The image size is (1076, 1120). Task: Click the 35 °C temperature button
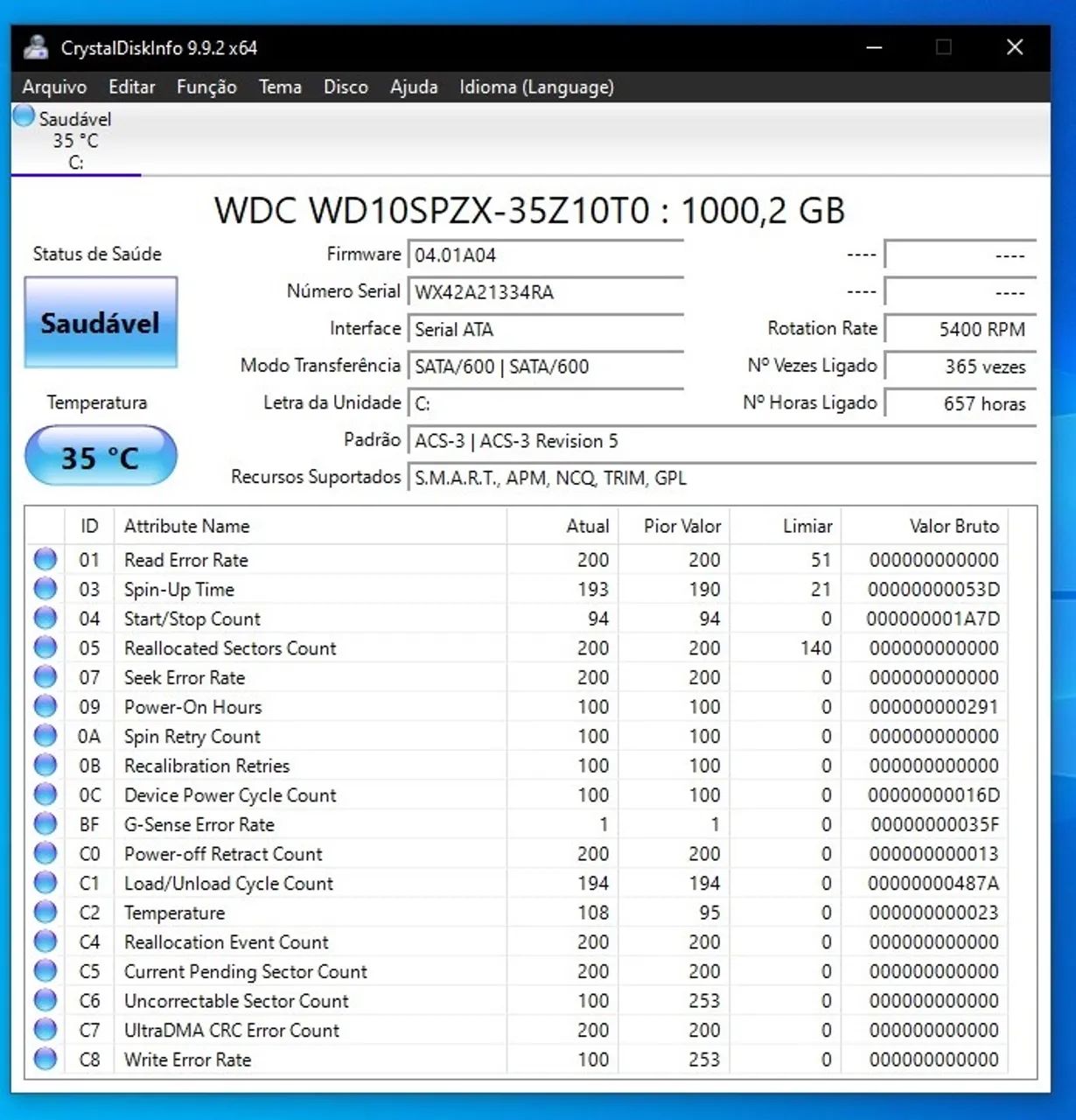101,456
